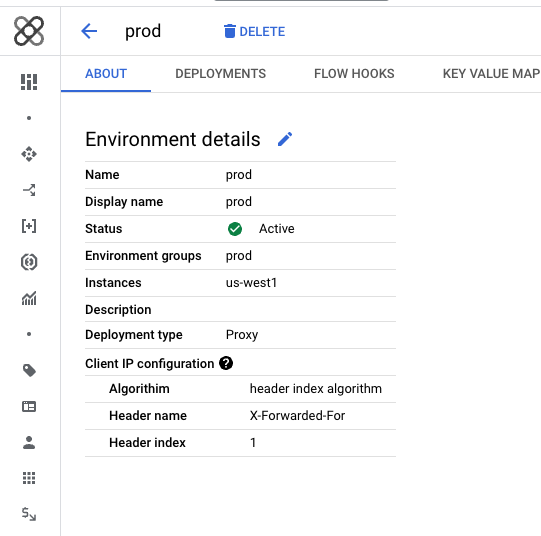Click the 'X-Forwarded-For' header name value
541x536 pixels.
click(x=297, y=416)
